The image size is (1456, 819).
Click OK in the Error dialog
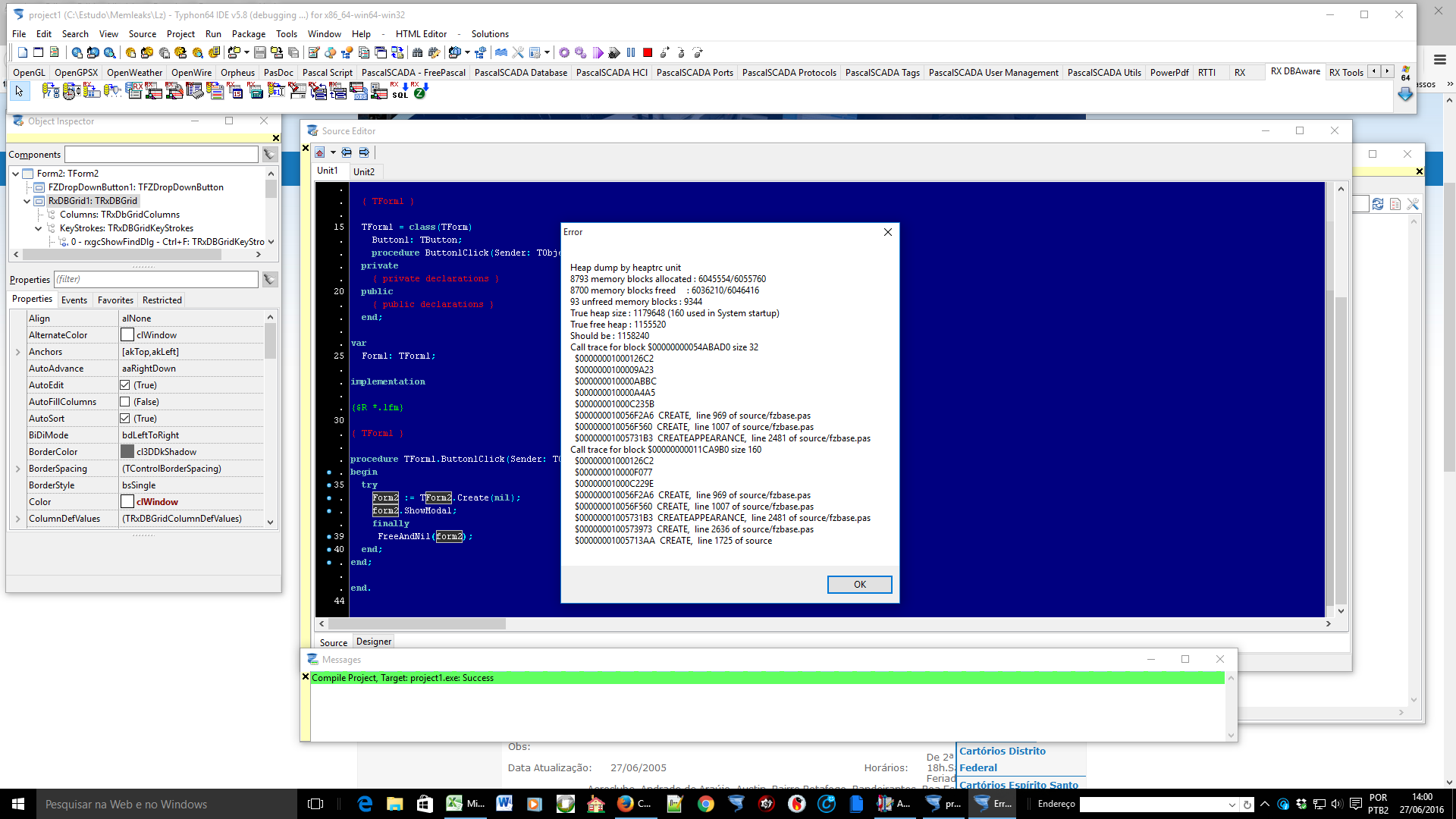(859, 585)
